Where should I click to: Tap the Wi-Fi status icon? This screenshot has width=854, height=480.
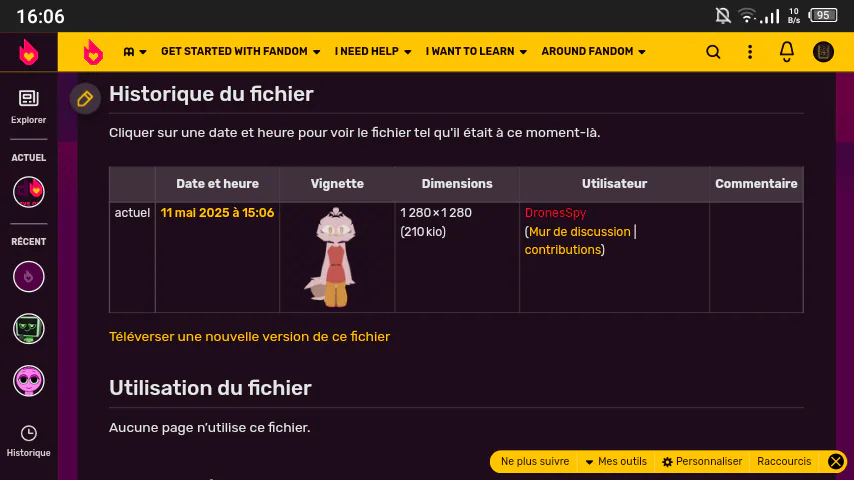[x=747, y=15]
